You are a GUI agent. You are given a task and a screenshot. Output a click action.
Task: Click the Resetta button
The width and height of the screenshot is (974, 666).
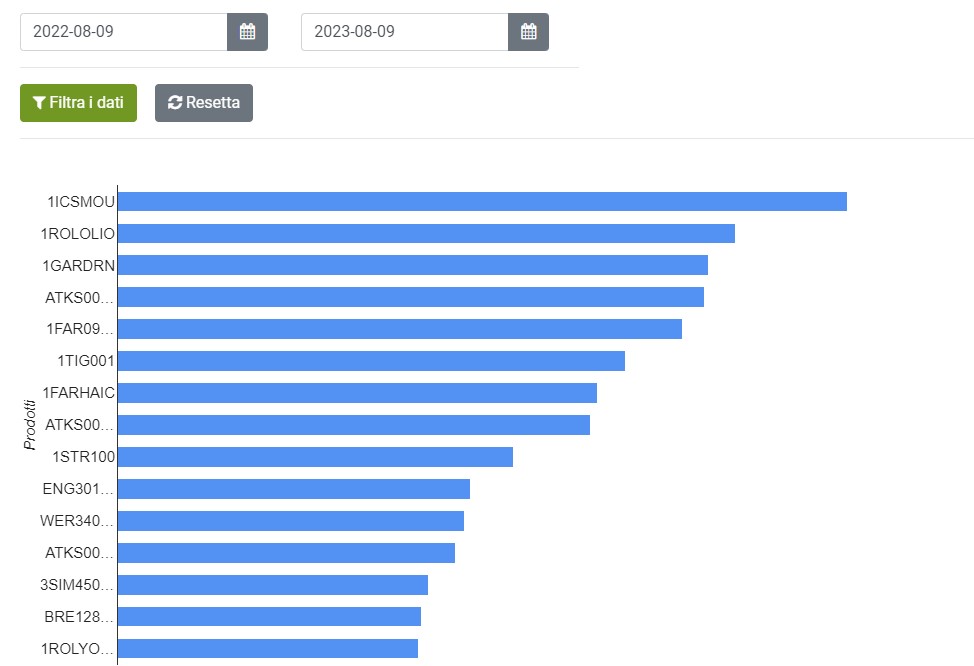[x=204, y=101]
